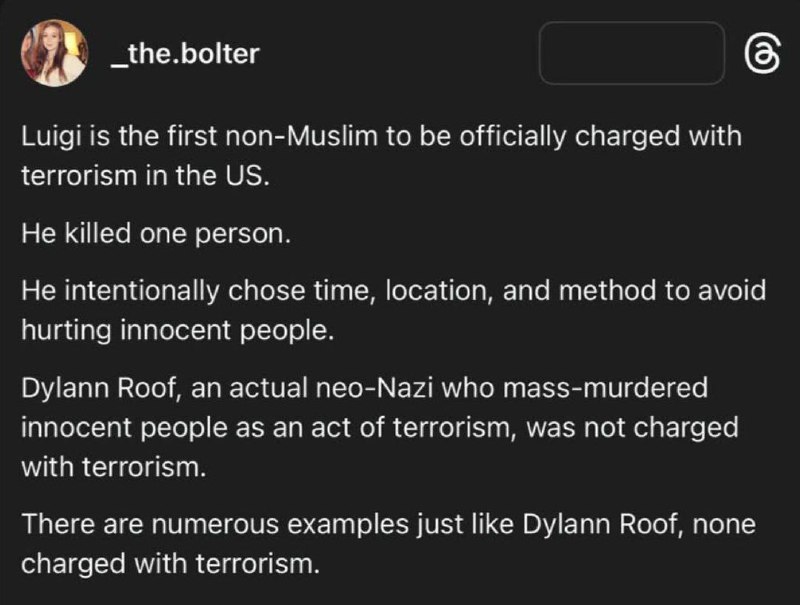The image size is (800, 605).
Task: Click the words "officially charged with"
Action: 601,137
